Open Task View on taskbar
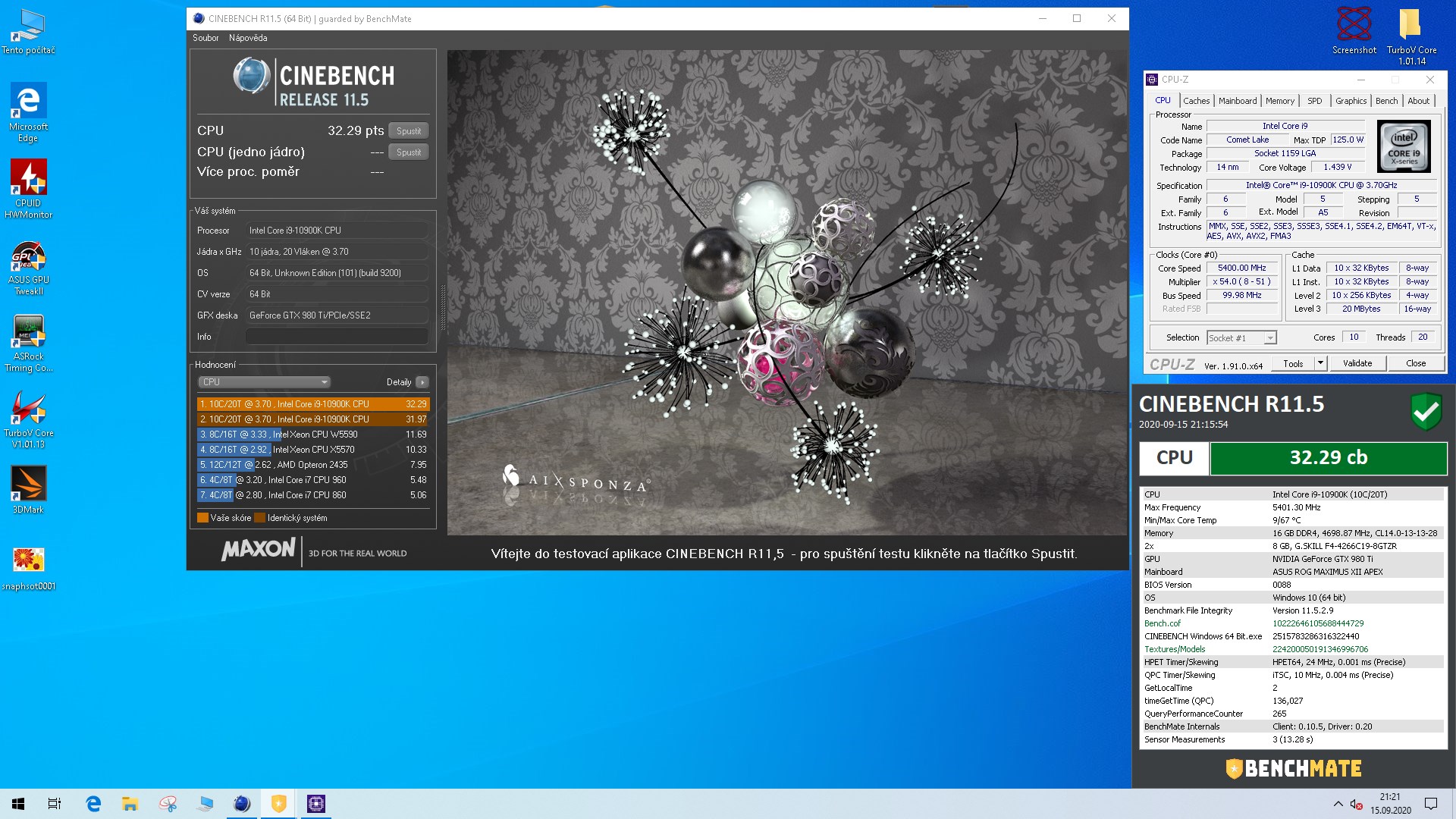The width and height of the screenshot is (1456, 819). pos(55,804)
